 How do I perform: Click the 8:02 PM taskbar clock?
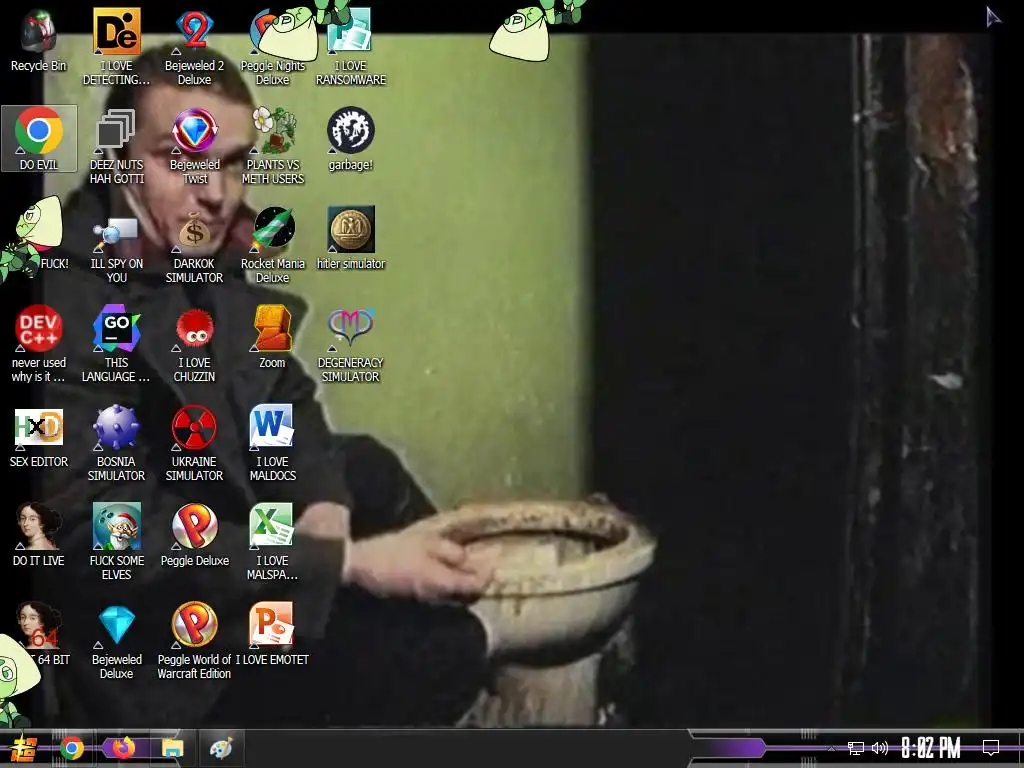tap(931, 748)
